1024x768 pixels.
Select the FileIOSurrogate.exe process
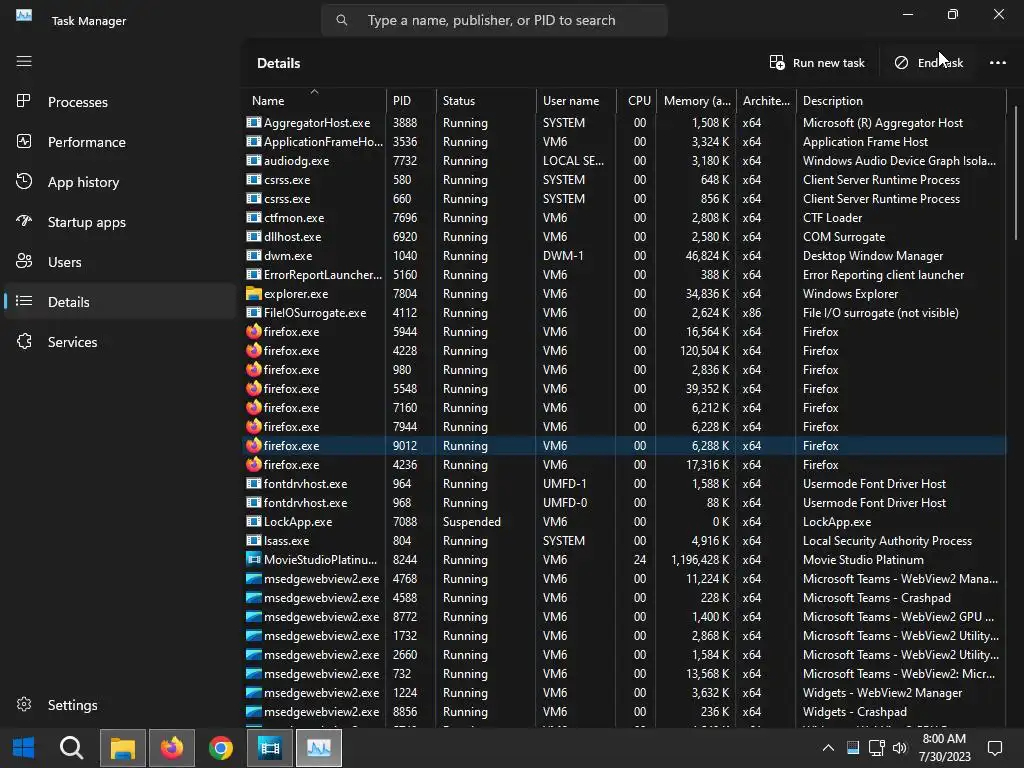coord(624,313)
